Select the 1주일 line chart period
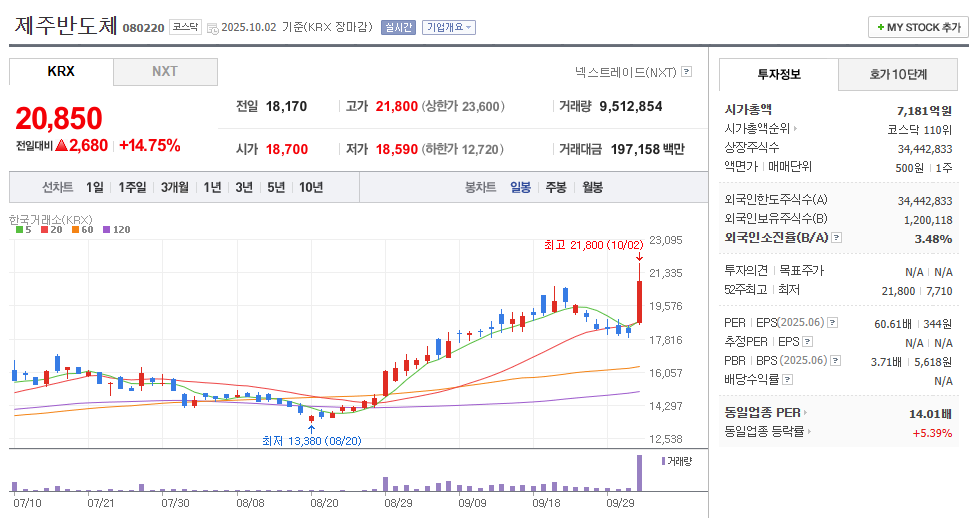Screen dimensions: 979x518 132,187
